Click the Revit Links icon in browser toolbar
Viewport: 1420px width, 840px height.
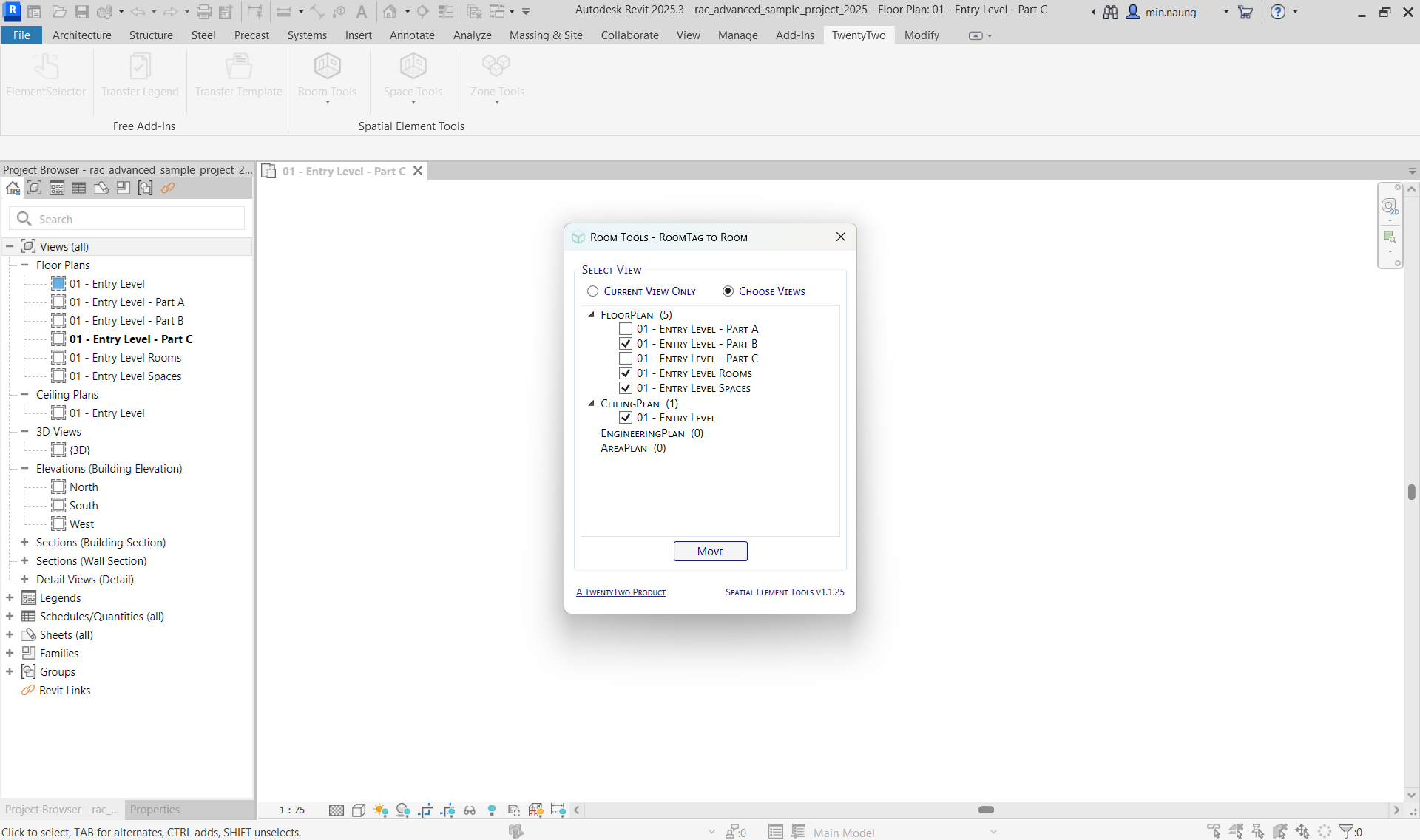pos(168,188)
